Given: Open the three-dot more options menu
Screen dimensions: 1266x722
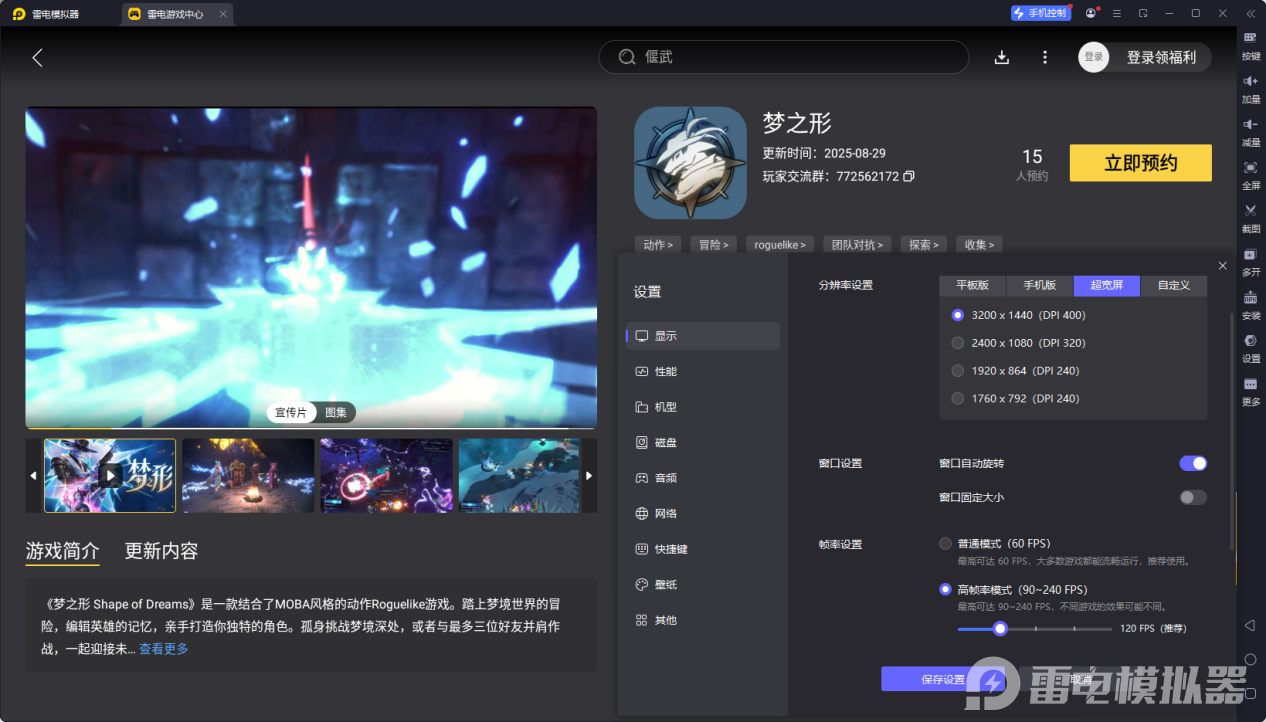Looking at the screenshot, I should [1045, 58].
